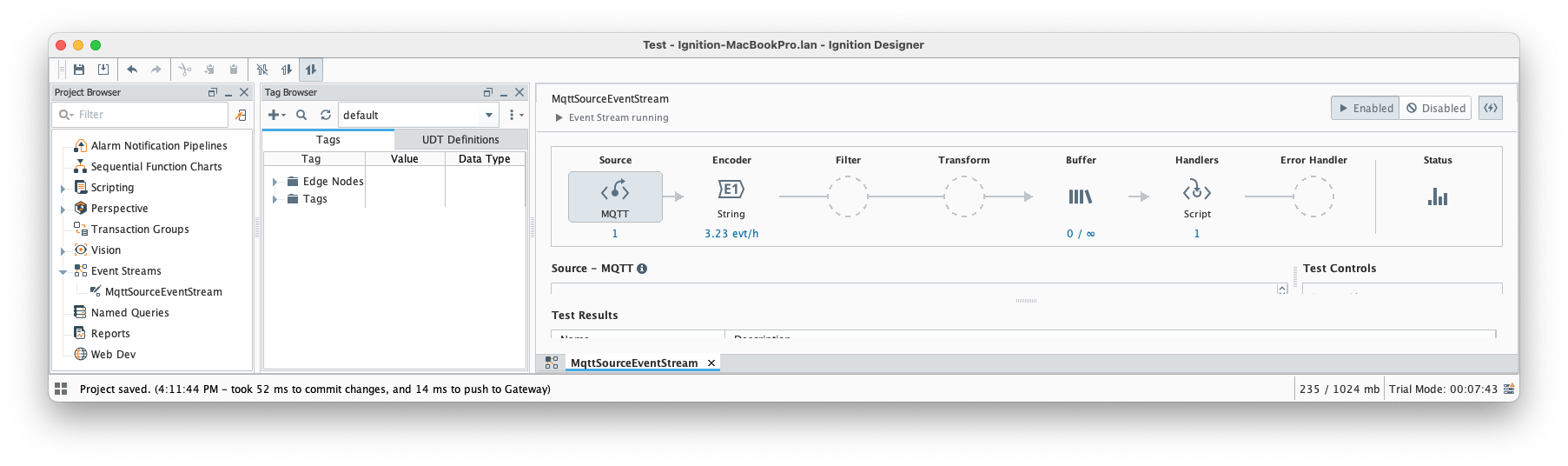Click the project tree collapse icon beside Filter
Image resolution: width=1568 pixels, height=466 pixels.
[x=241, y=115]
